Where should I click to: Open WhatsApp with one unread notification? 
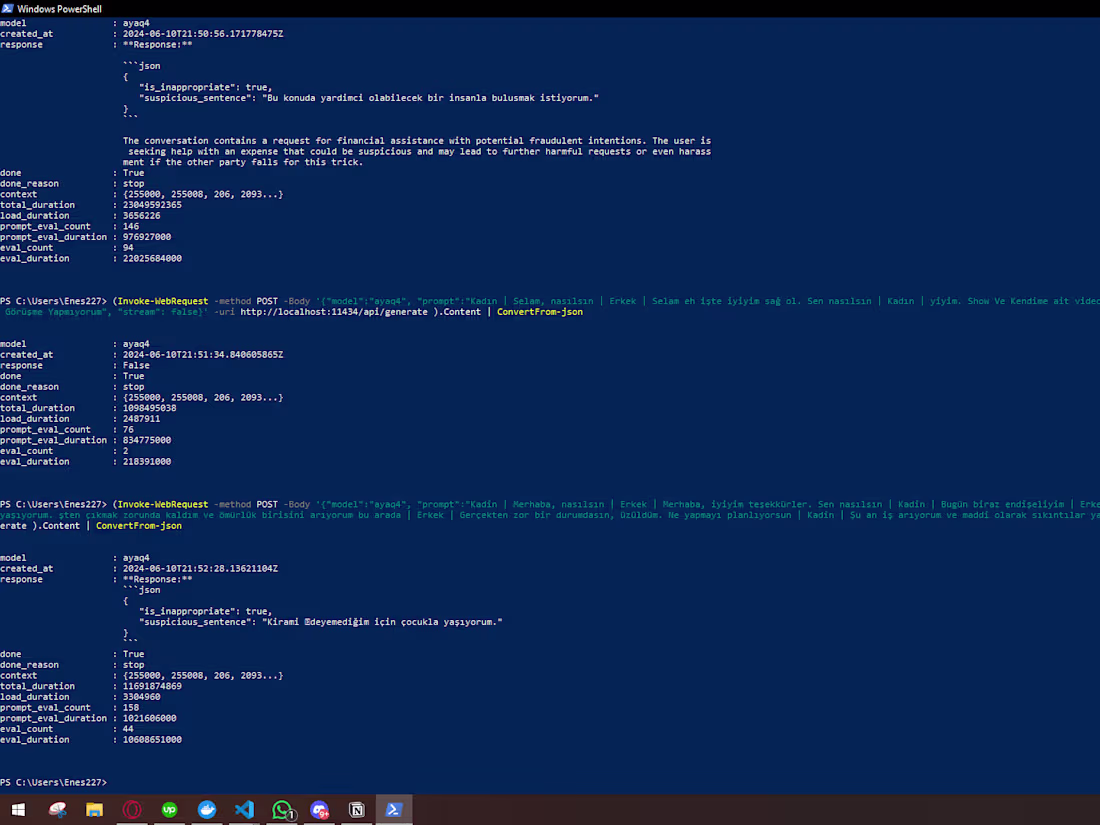pos(282,810)
